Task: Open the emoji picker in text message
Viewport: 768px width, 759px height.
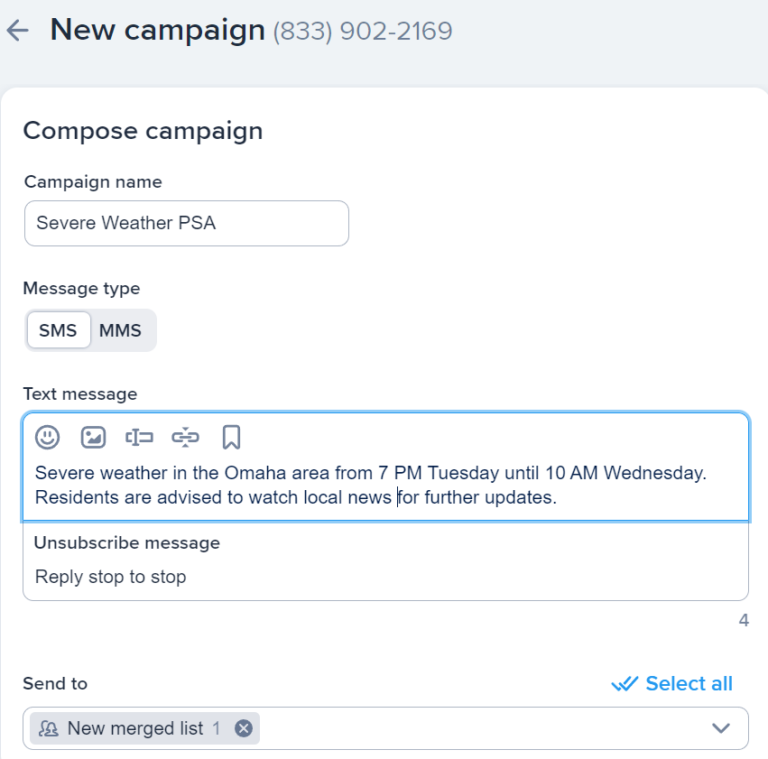Action: [47, 437]
